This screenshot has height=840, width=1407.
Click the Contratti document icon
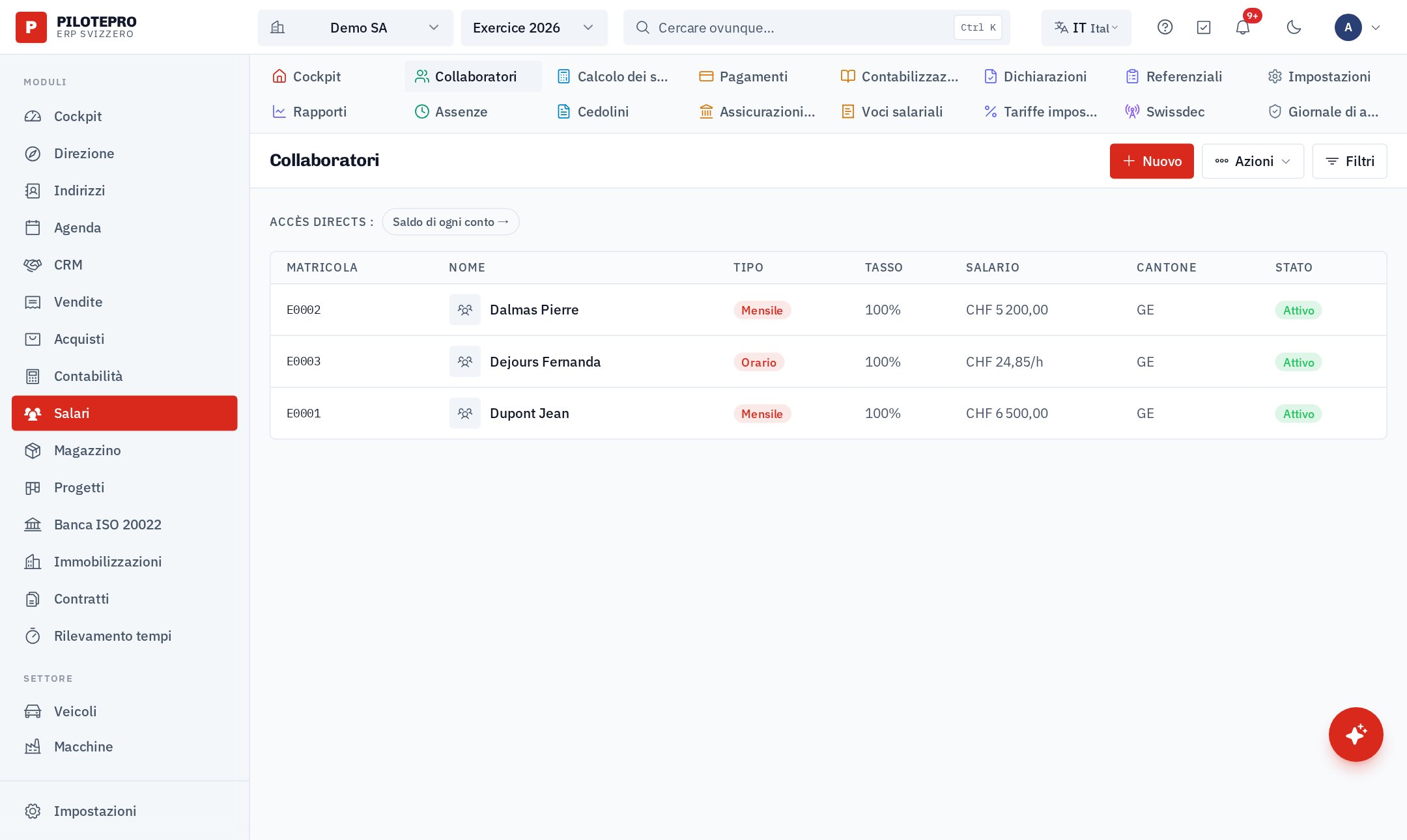tap(33, 598)
